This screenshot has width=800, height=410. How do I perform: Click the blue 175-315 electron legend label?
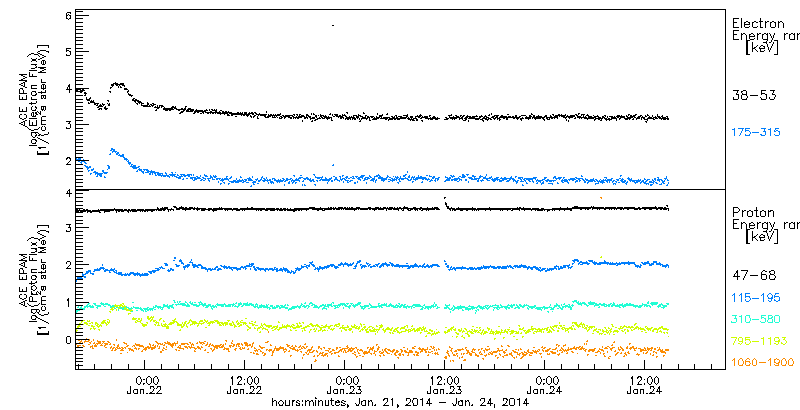(x=756, y=133)
